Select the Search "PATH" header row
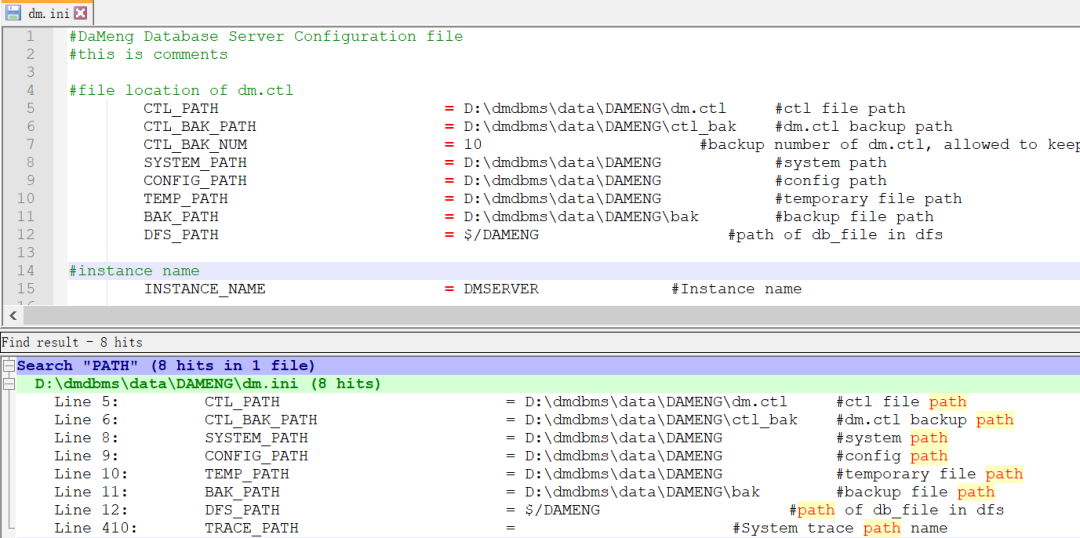1080x538 pixels. point(166,366)
